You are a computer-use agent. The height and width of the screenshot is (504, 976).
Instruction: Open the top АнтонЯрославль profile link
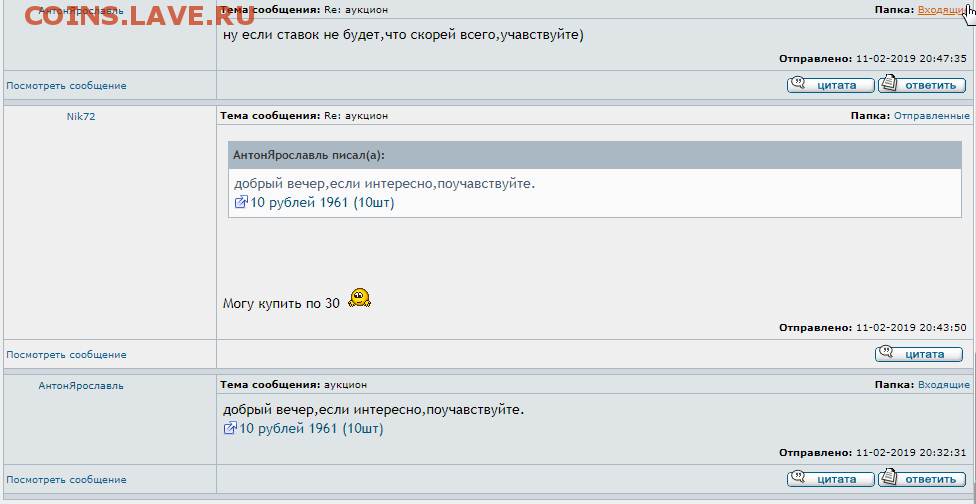pyautogui.click(x=81, y=11)
